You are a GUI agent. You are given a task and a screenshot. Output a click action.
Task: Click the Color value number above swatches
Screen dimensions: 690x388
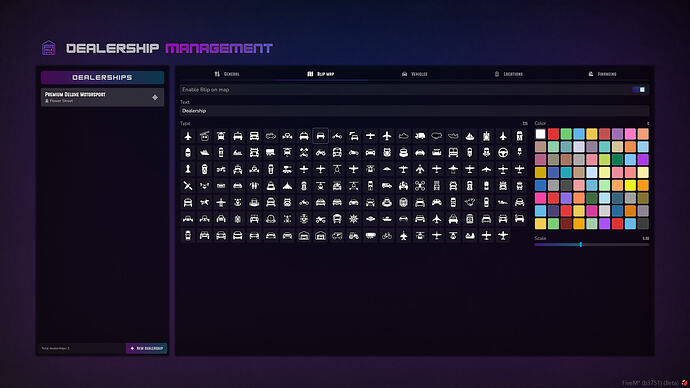pyautogui.click(x=648, y=124)
